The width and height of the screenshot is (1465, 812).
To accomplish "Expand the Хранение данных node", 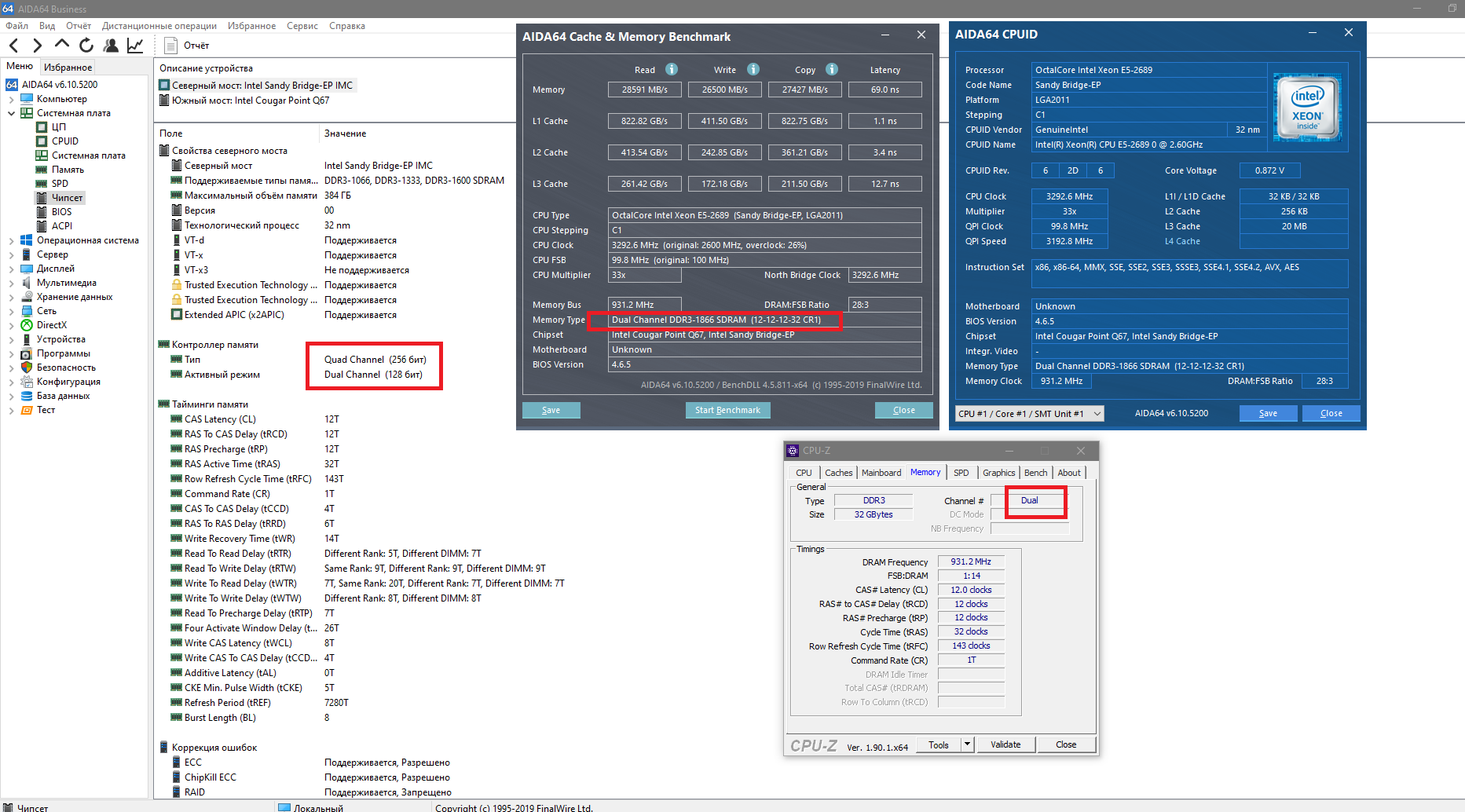I will (x=11, y=298).
